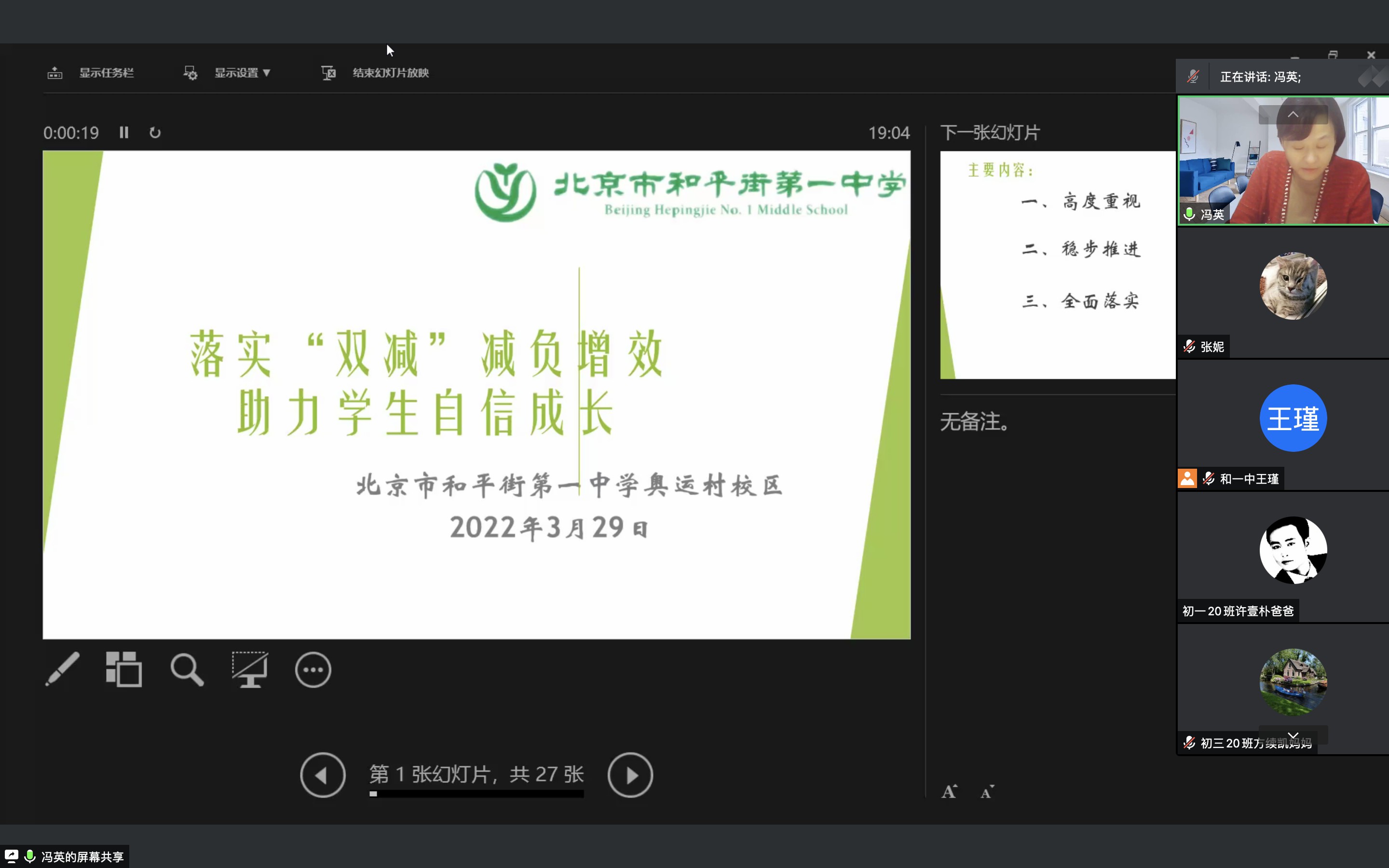Click 显示任务栏 in presenter toolbar
The height and width of the screenshot is (868, 1389).
(106, 73)
